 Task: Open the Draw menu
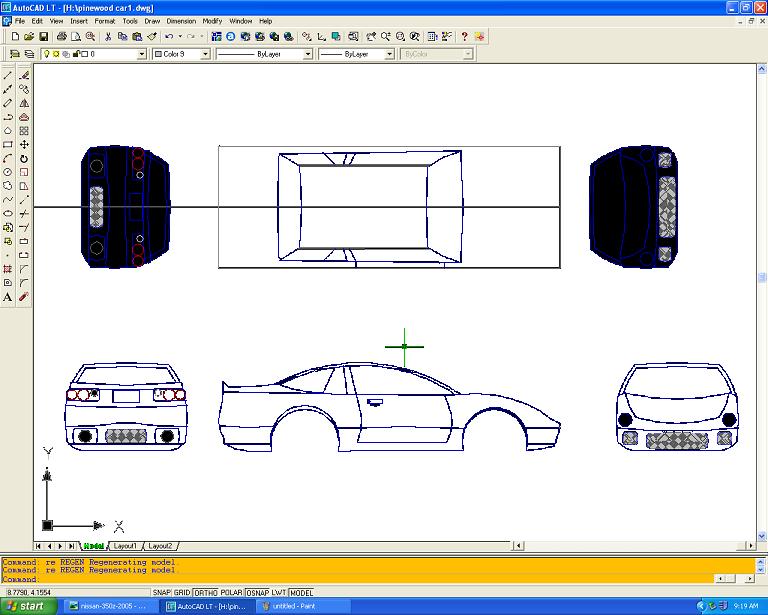coord(152,21)
